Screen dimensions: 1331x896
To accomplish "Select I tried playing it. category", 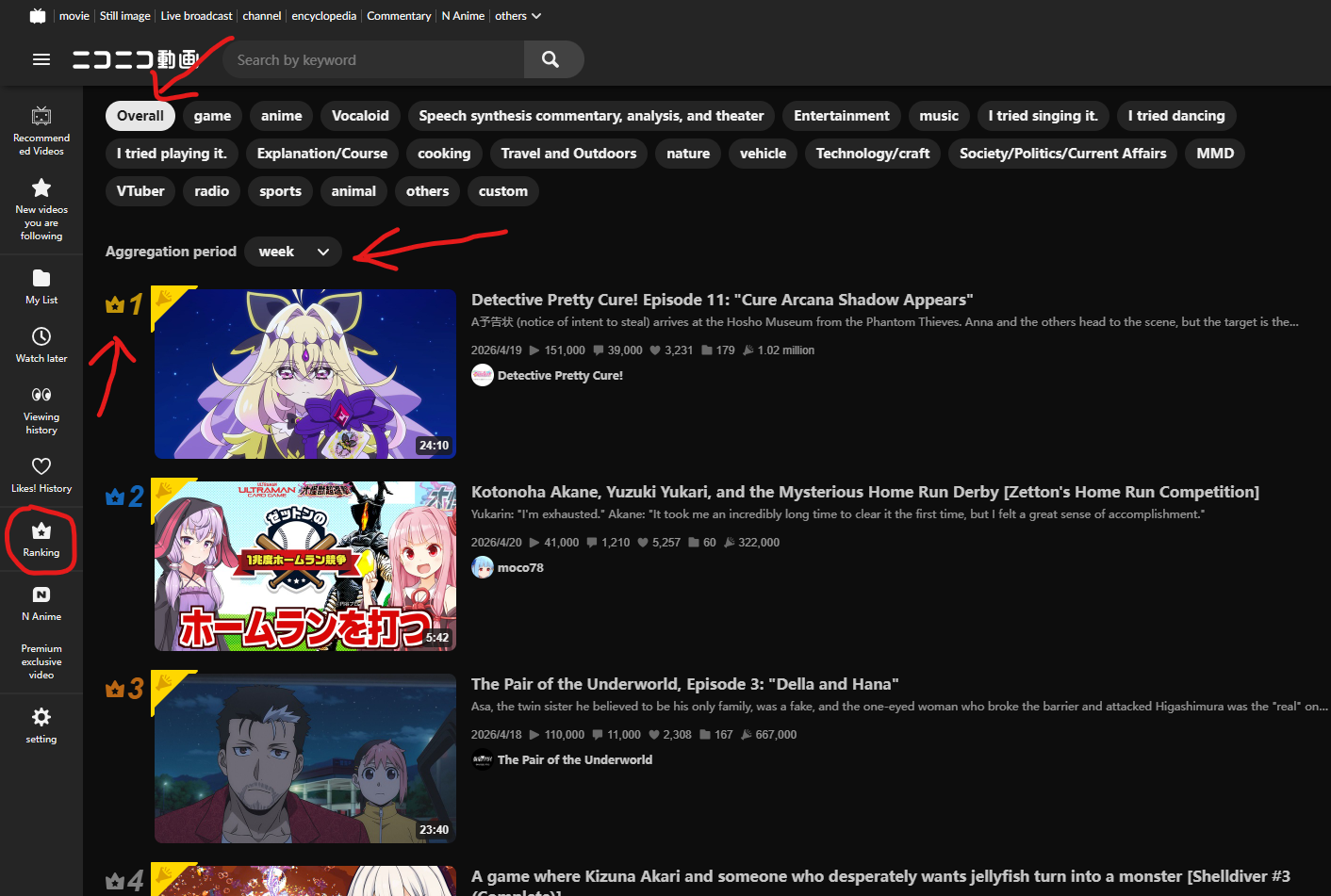I will pos(173,154).
